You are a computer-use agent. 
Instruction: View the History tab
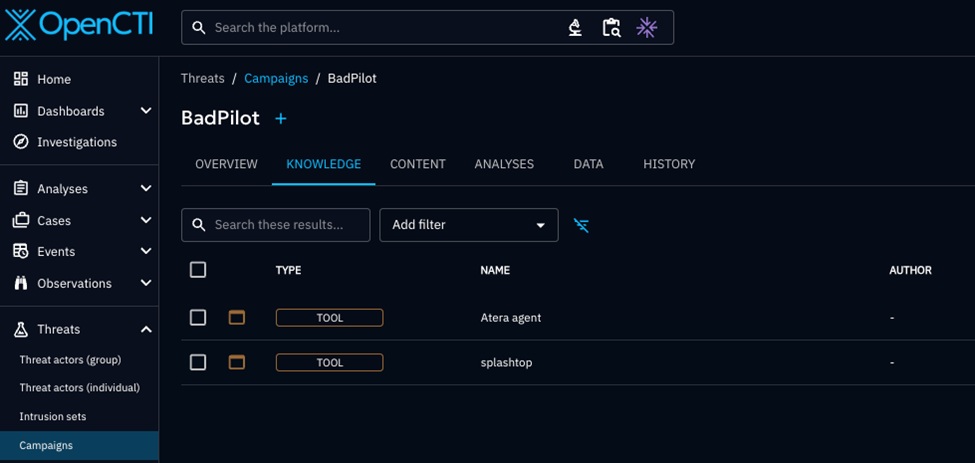click(x=669, y=164)
